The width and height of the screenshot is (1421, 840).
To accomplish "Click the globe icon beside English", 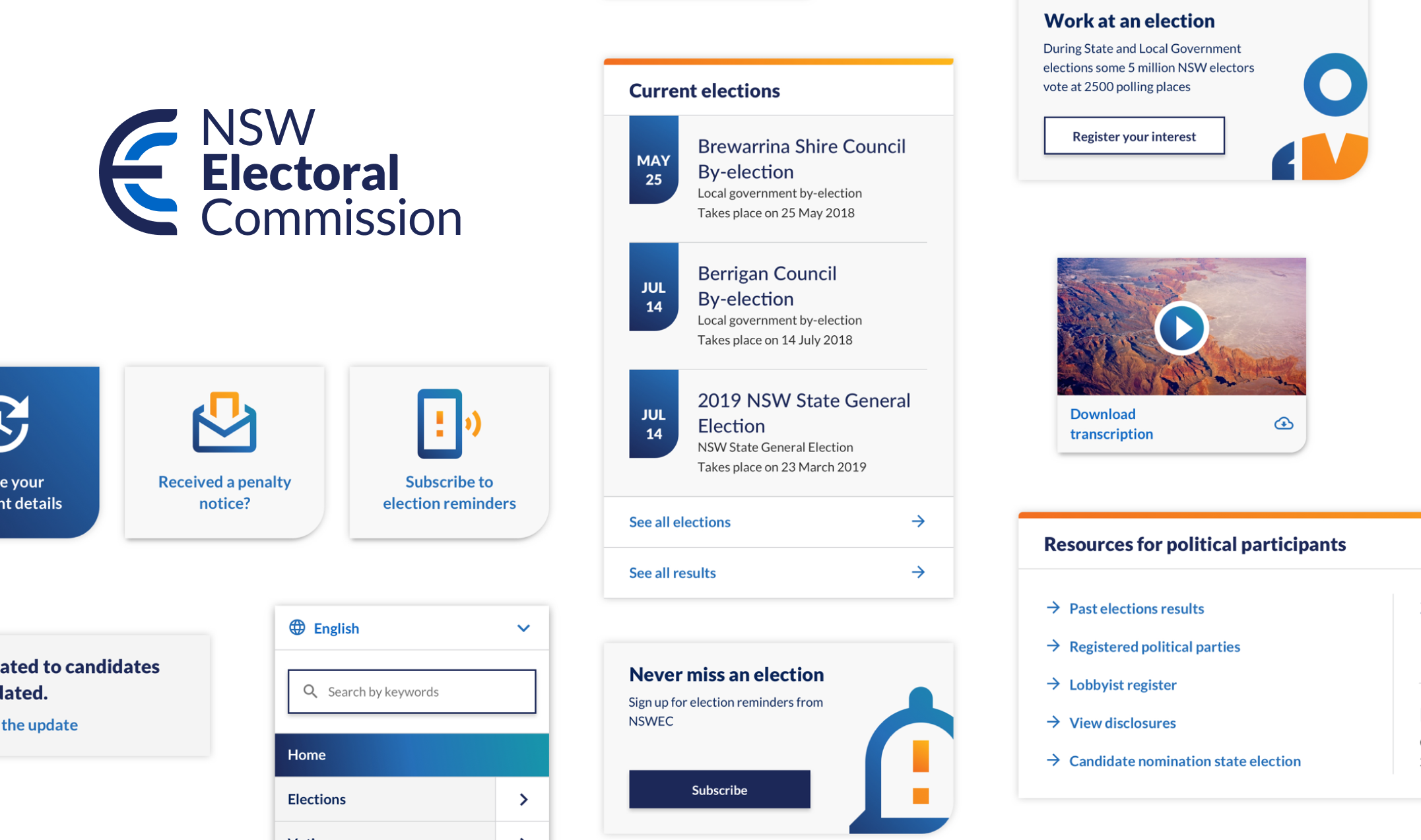I will (297, 628).
